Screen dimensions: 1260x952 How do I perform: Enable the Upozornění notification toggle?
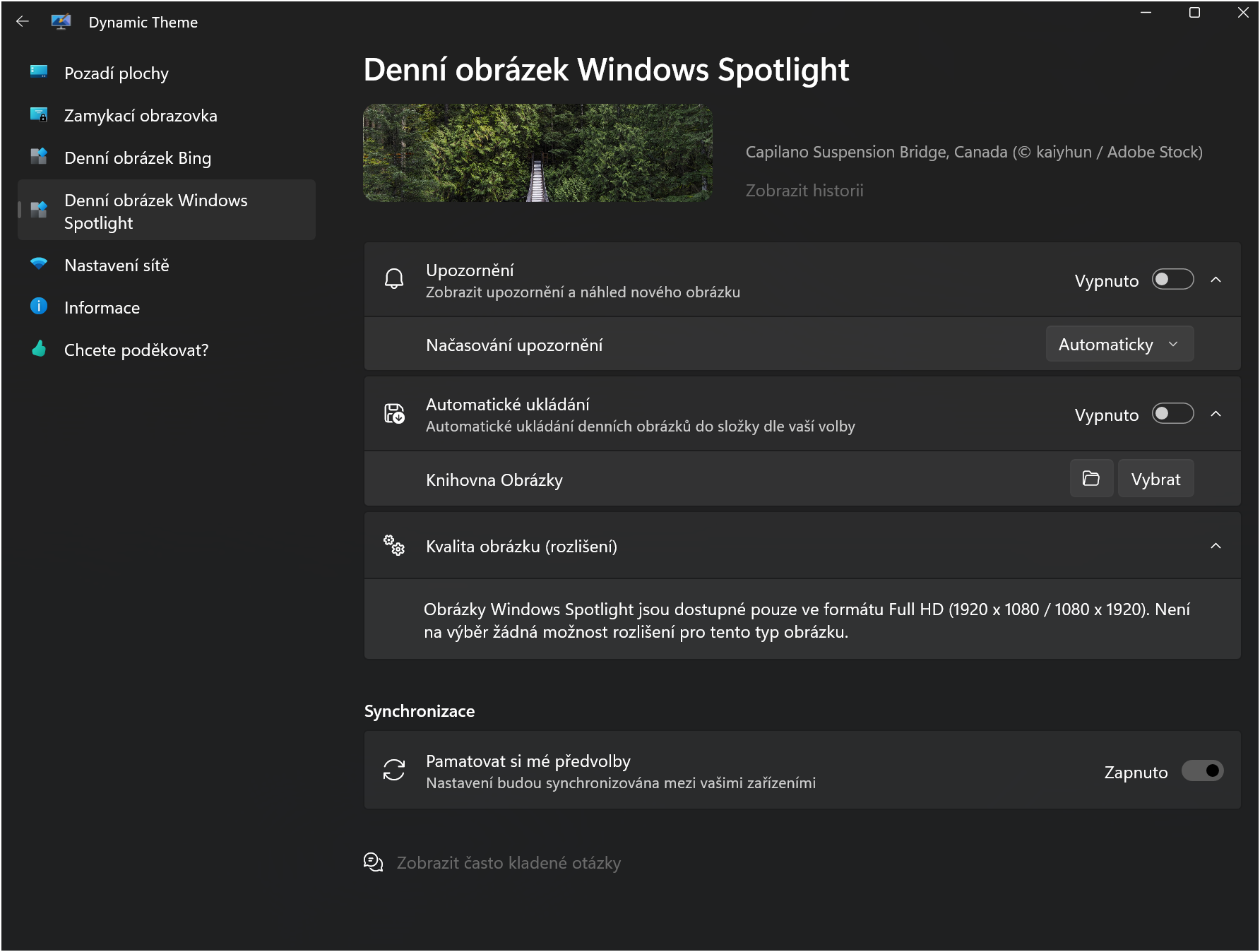coord(1172,280)
